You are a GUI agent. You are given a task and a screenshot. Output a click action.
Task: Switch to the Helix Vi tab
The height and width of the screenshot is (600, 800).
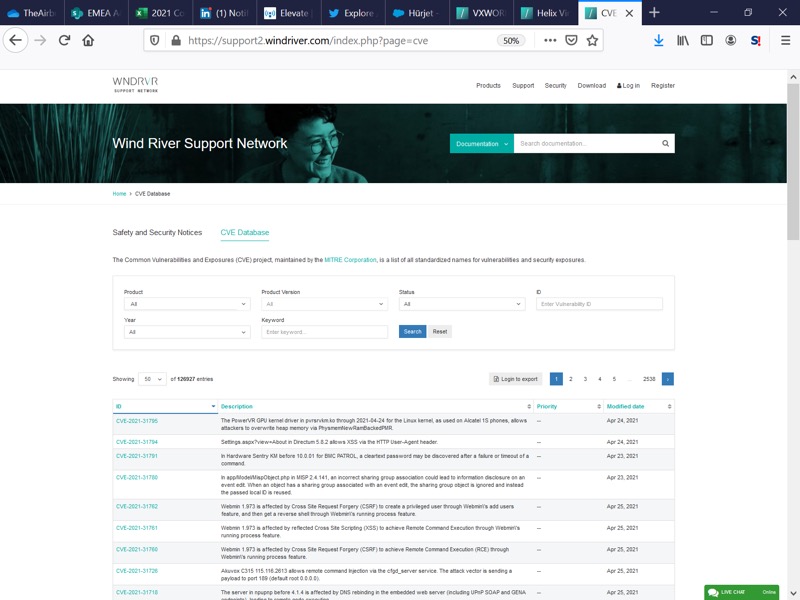pos(546,13)
